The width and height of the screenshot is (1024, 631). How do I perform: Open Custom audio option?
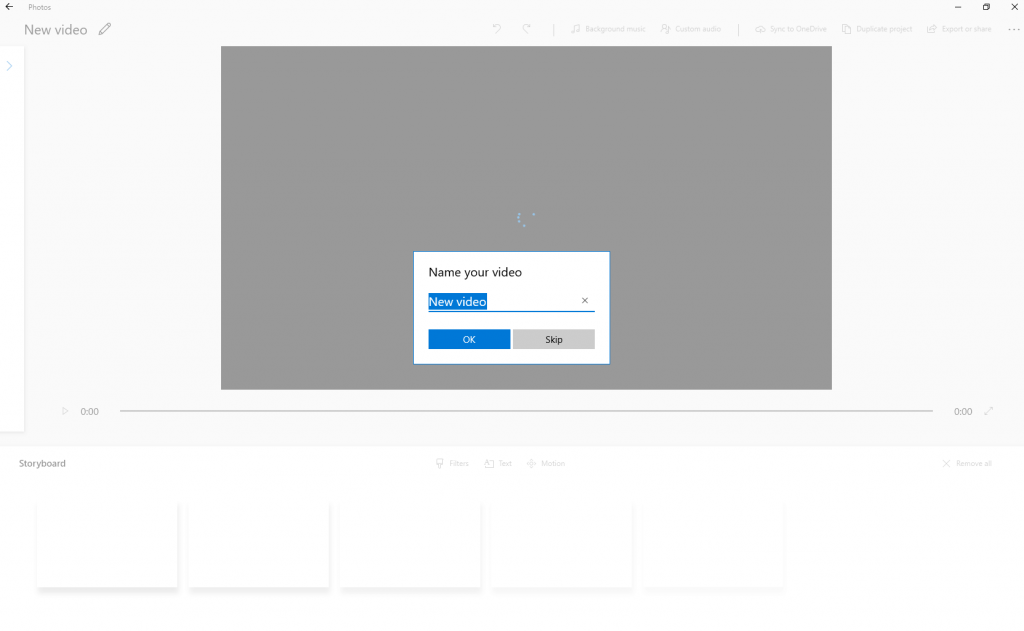point(690,29)
